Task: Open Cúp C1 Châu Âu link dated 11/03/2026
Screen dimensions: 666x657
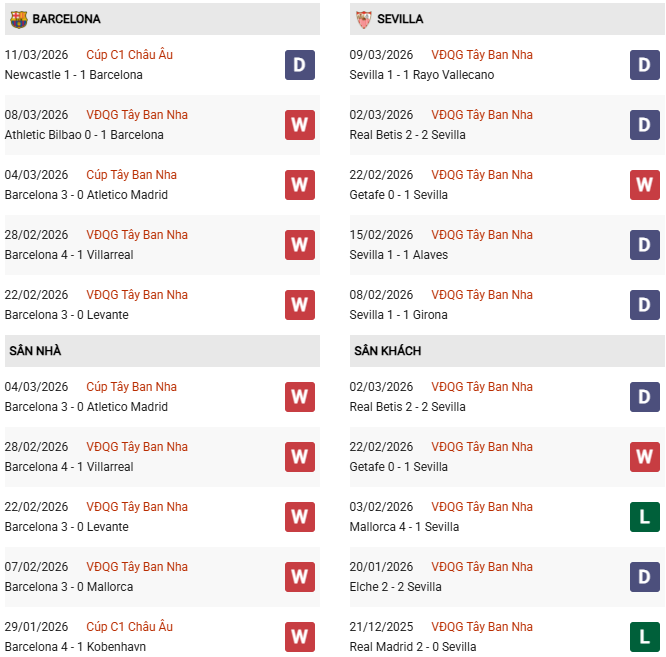Action: point(129,55)
